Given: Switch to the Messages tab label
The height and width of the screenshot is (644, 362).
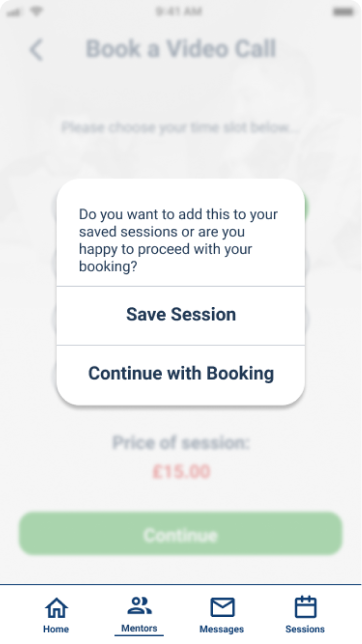Looking at the screenshot, I should (221, 629).
